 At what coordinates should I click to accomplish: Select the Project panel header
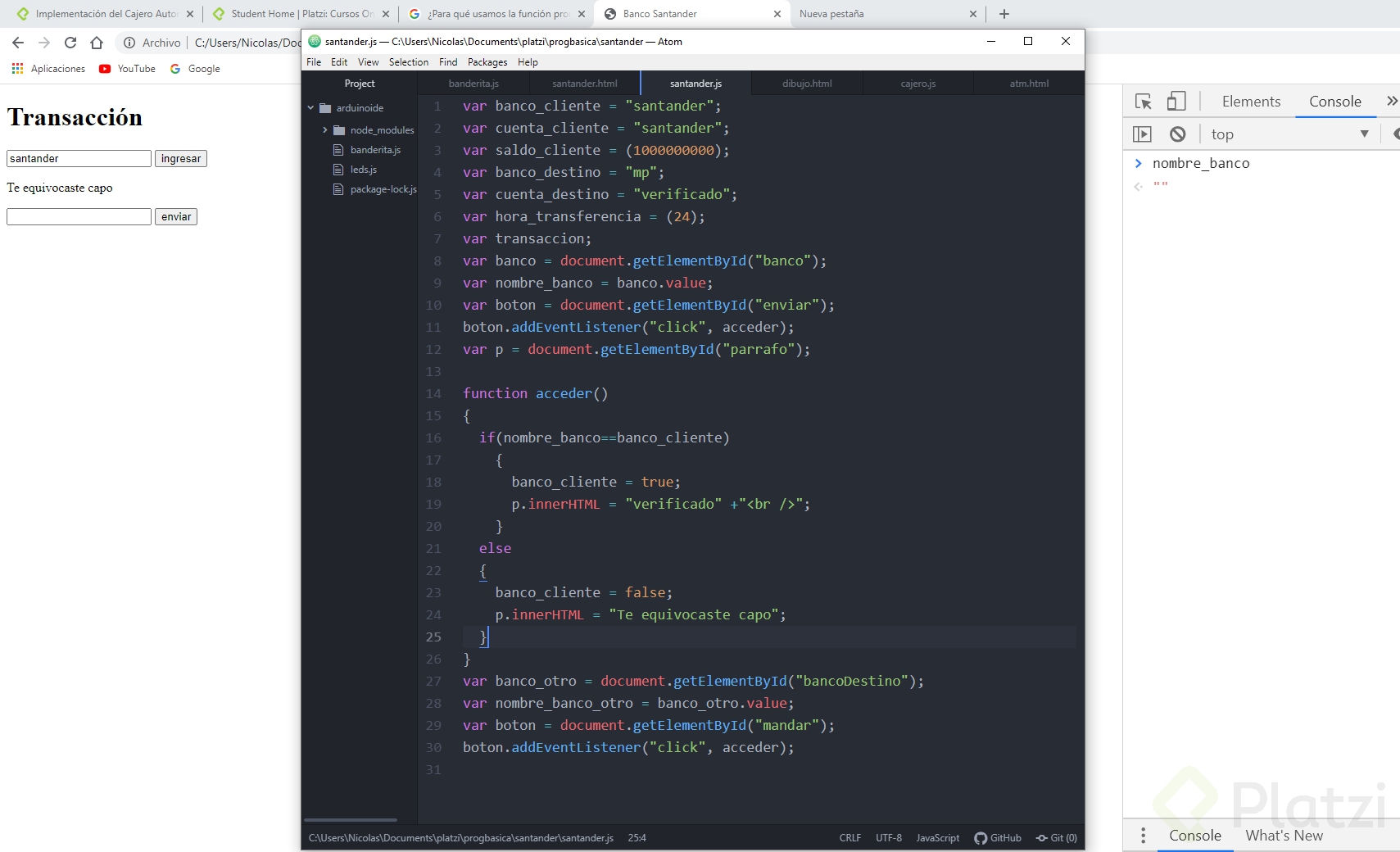tap(360, 84)
